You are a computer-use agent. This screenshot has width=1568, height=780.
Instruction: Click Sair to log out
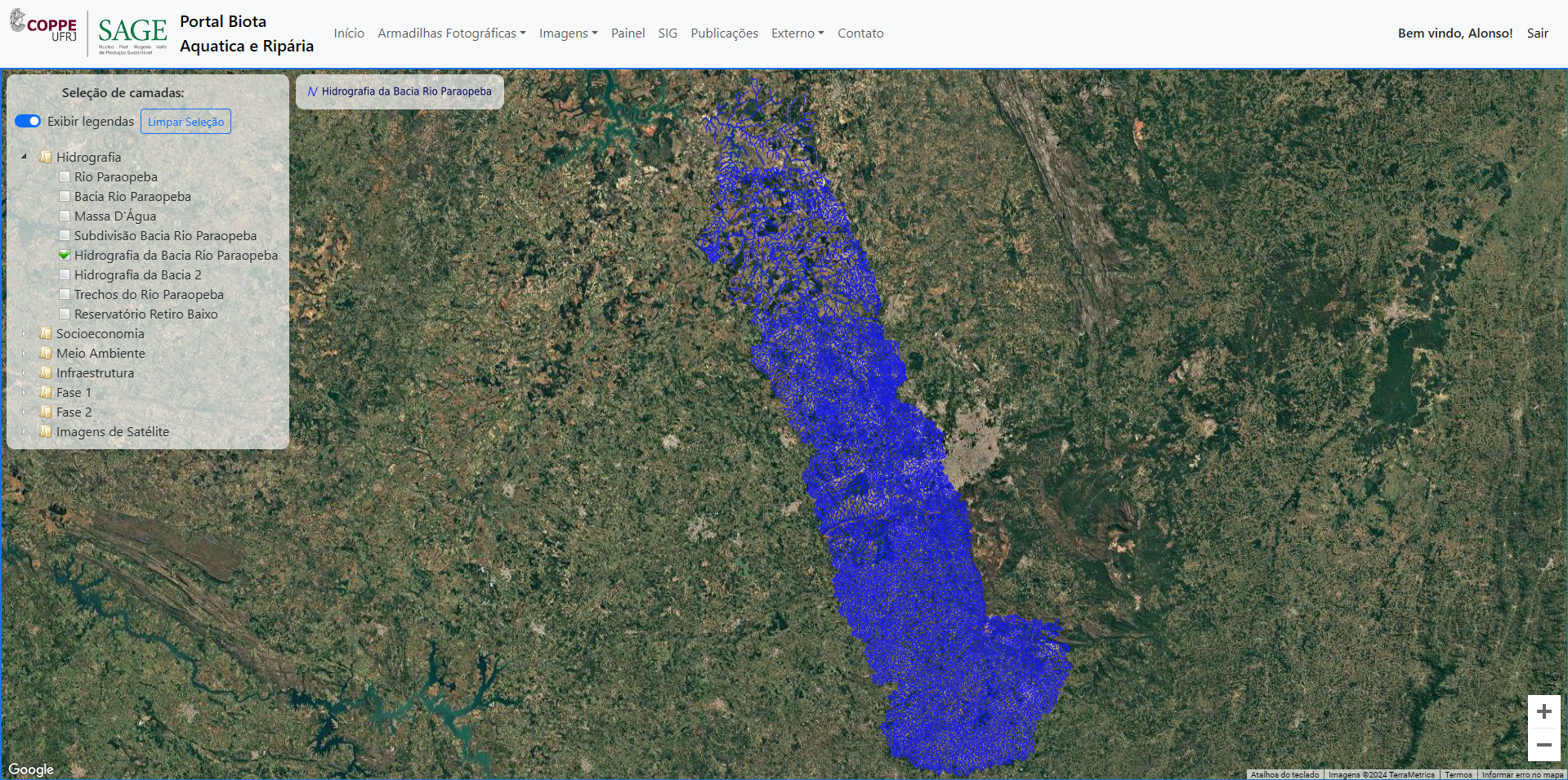[x=1537, y=33]
